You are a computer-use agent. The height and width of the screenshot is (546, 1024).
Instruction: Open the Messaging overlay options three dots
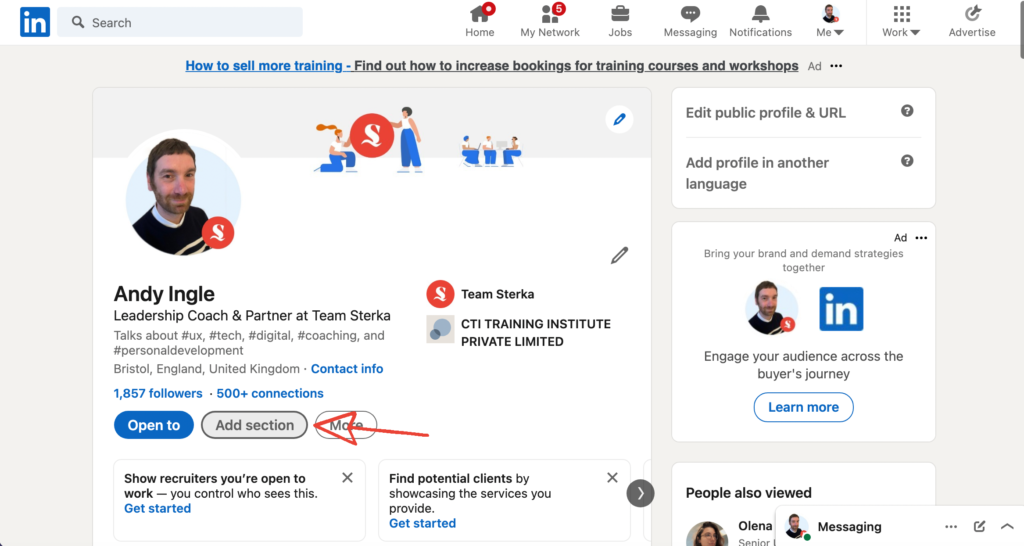point(951,526)
